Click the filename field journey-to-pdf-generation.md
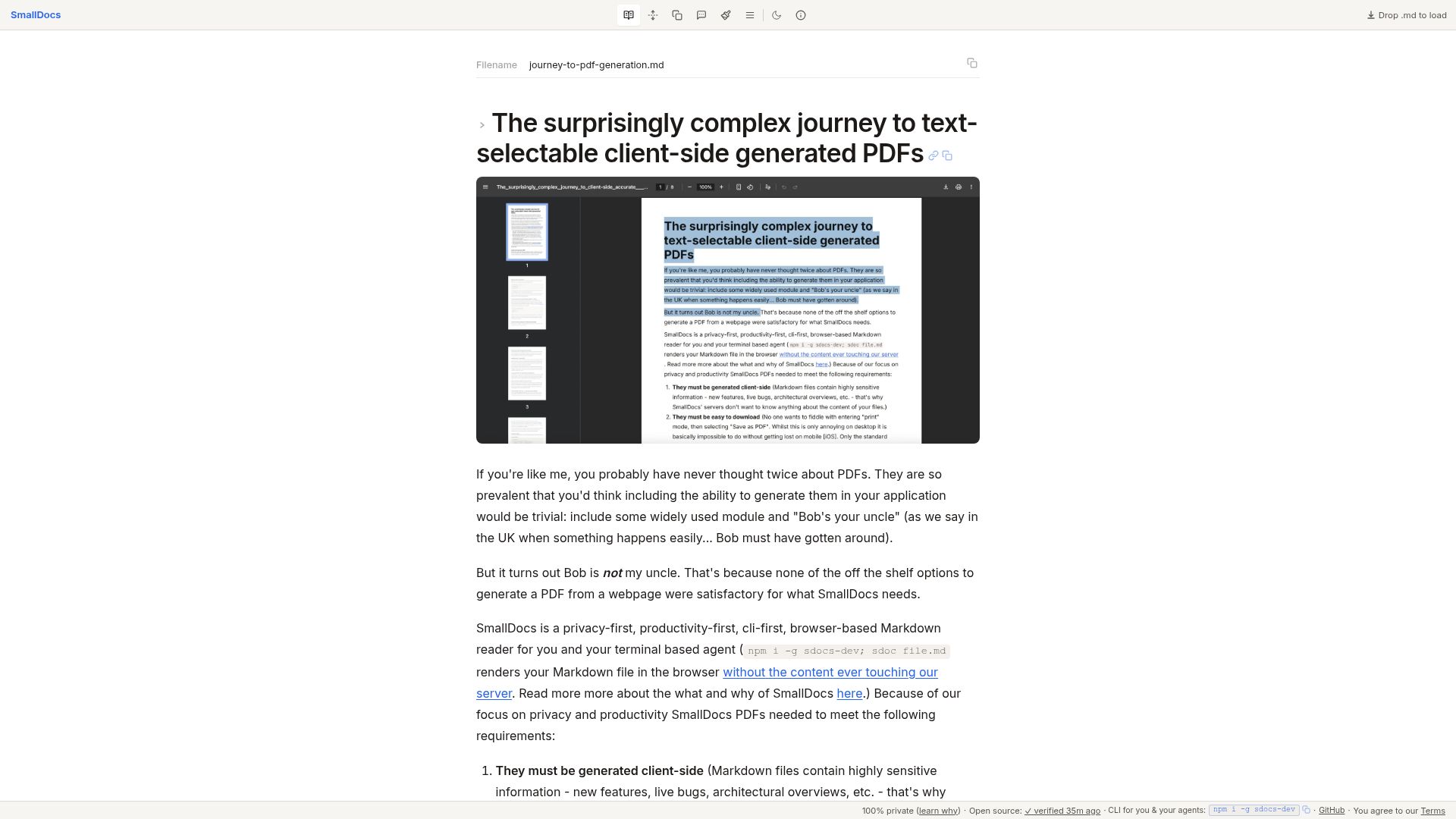 tap(596, 65)
